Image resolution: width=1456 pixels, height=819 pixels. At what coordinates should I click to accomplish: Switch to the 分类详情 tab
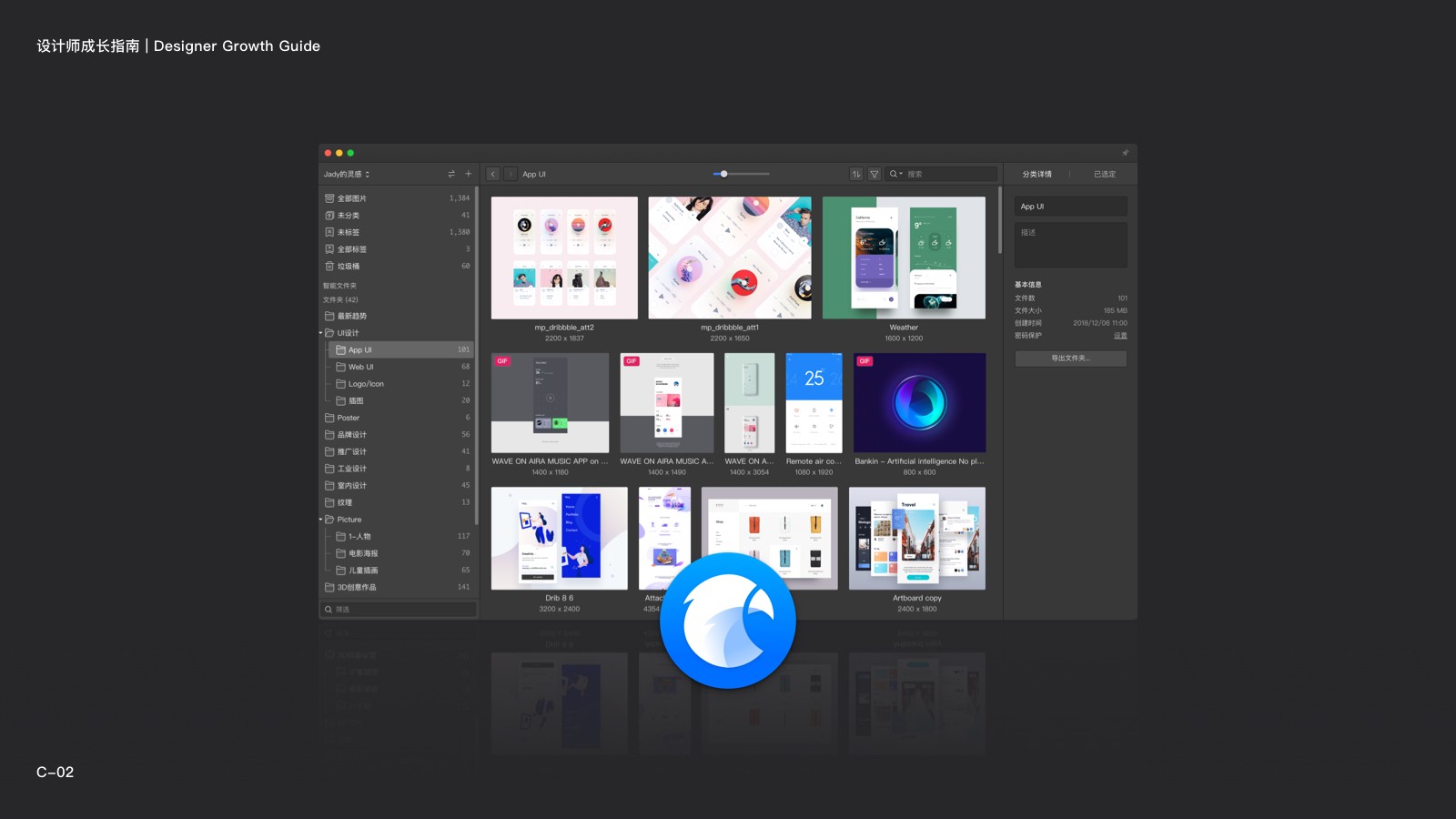[1036, 174]
